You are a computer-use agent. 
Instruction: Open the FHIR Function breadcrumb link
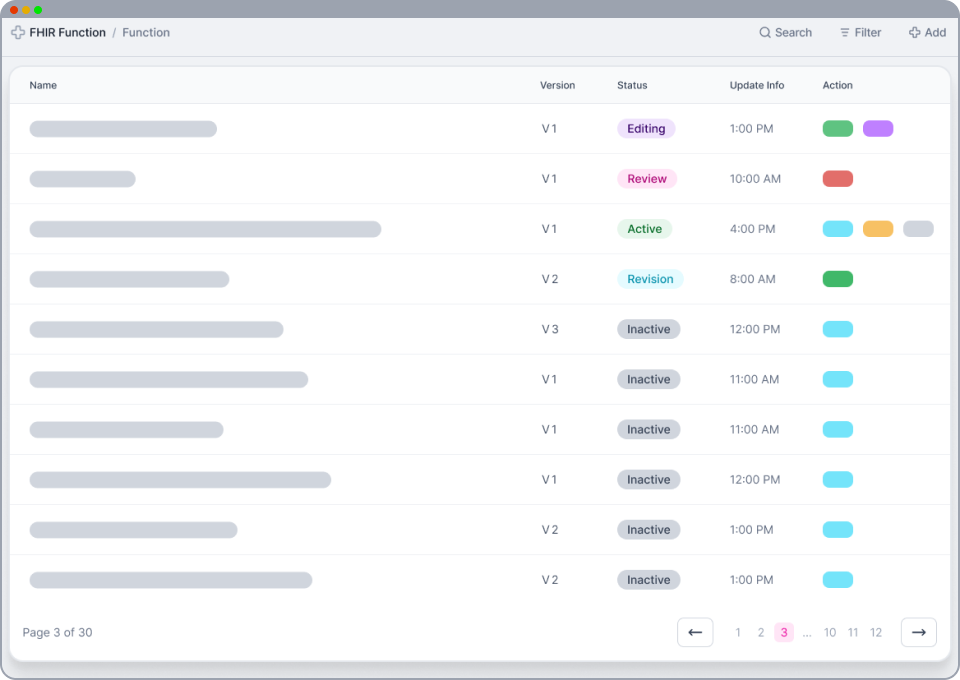pyautogui.click(x=67, y=33)
